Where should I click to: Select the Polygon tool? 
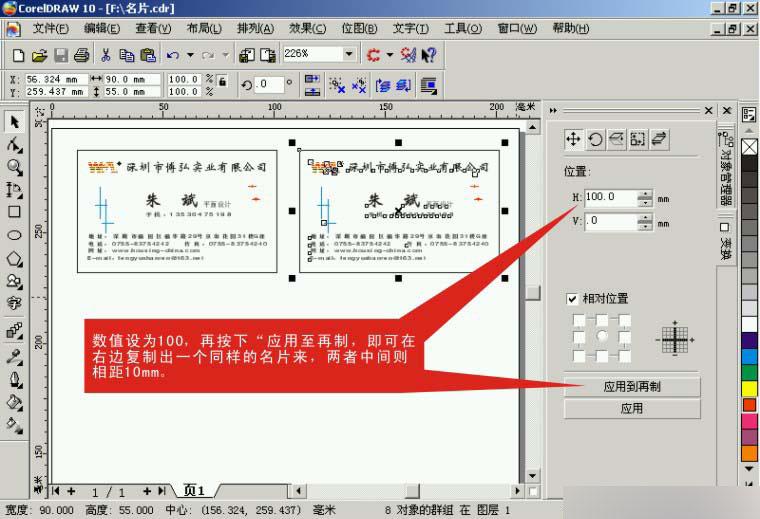click(15, 258)
